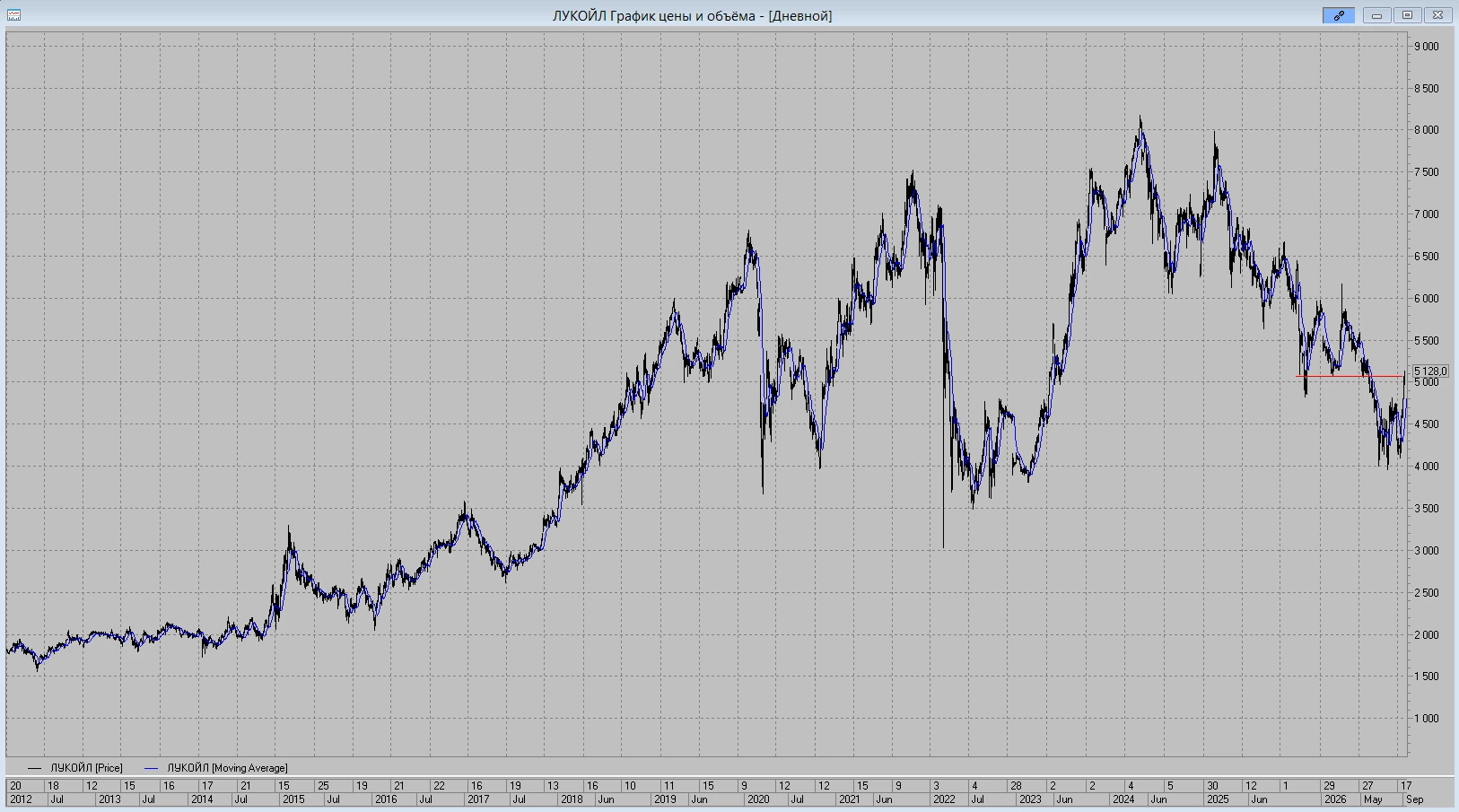Viewport: 1459px width, 812px height.
Task: Toggle the chain link button in the title bar
Action: click(1338, 15)
